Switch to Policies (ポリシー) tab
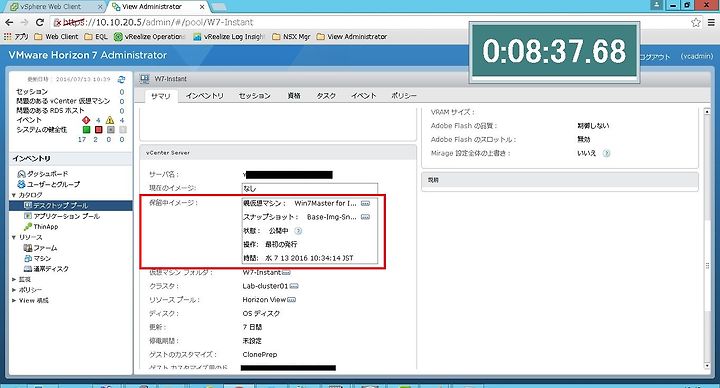 click(404, 96)
